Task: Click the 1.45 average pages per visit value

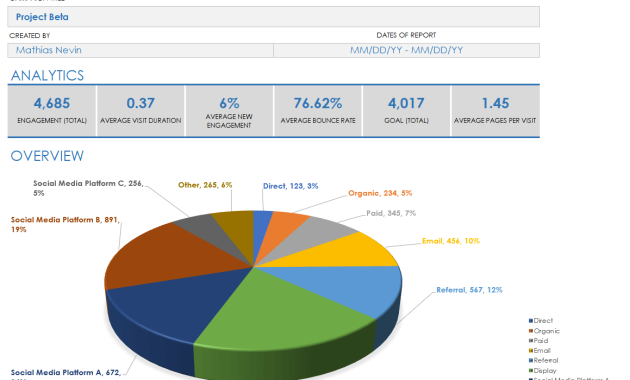Action: pos(495,103)
